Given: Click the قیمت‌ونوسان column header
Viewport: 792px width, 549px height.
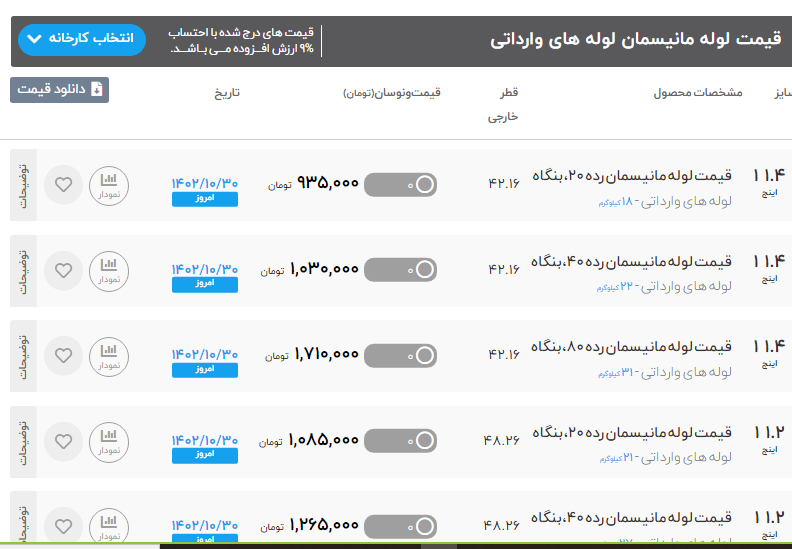Looking at the screenshot, I should coord(392,93).
